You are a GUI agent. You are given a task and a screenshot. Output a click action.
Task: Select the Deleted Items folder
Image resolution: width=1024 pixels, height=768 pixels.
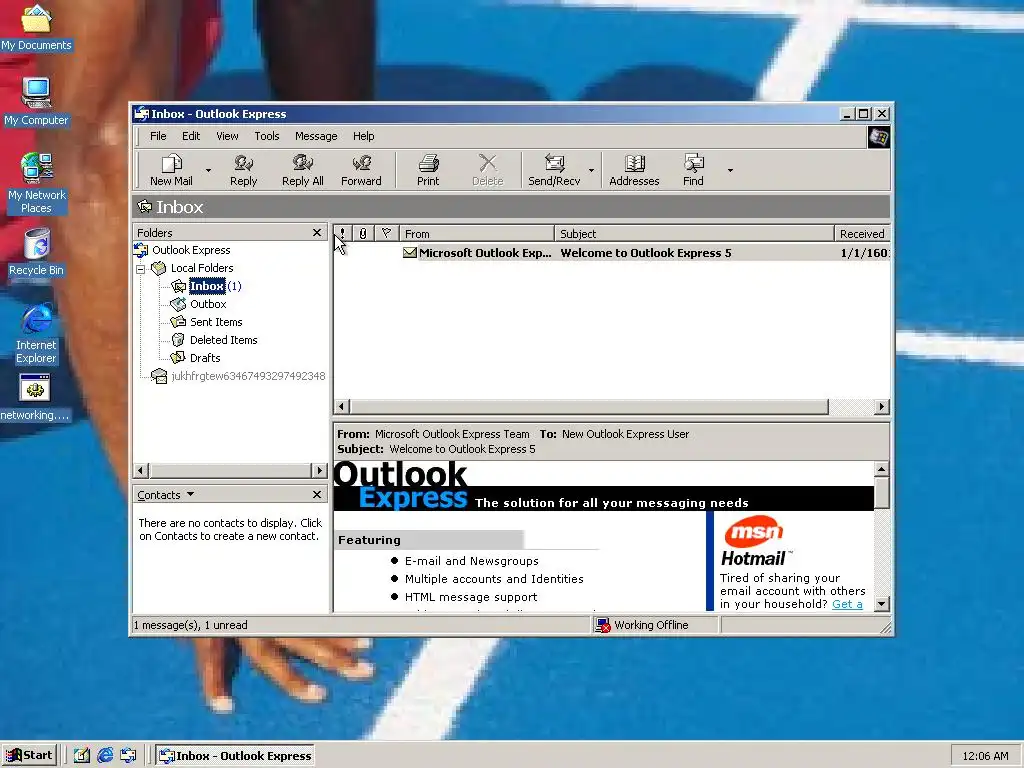(x=223, y=340)
